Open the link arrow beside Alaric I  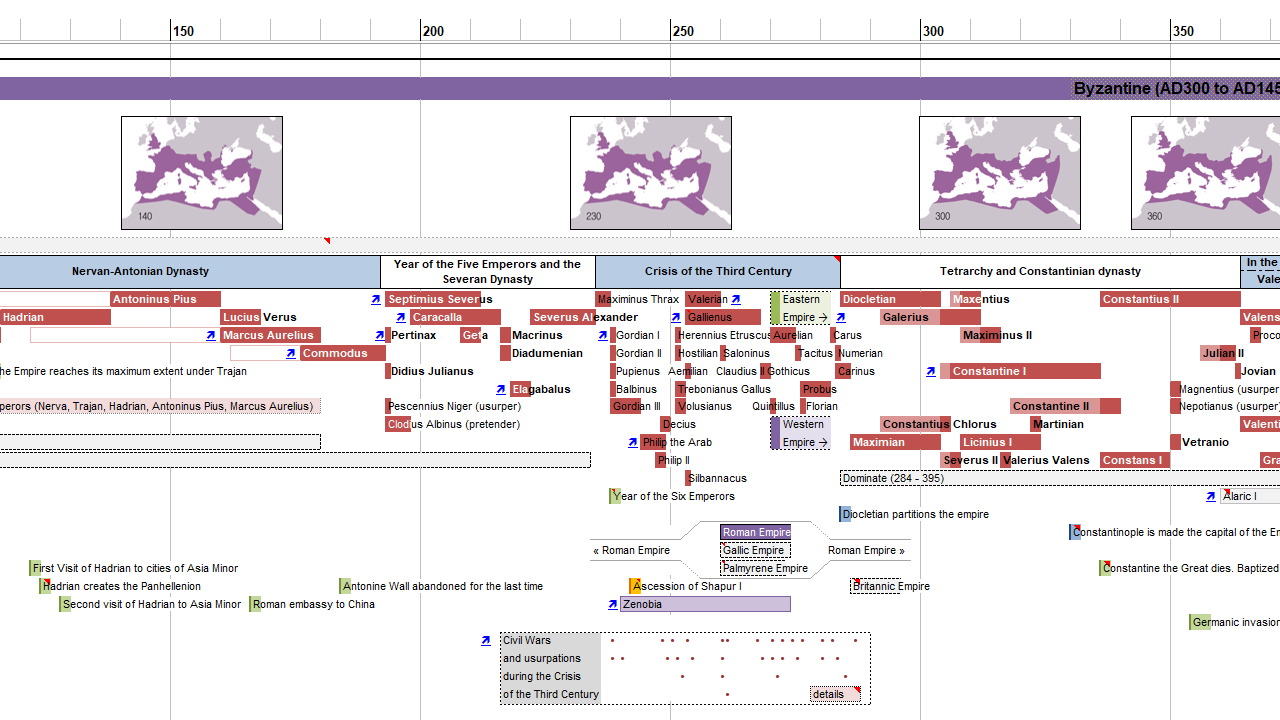(1211, 497)
